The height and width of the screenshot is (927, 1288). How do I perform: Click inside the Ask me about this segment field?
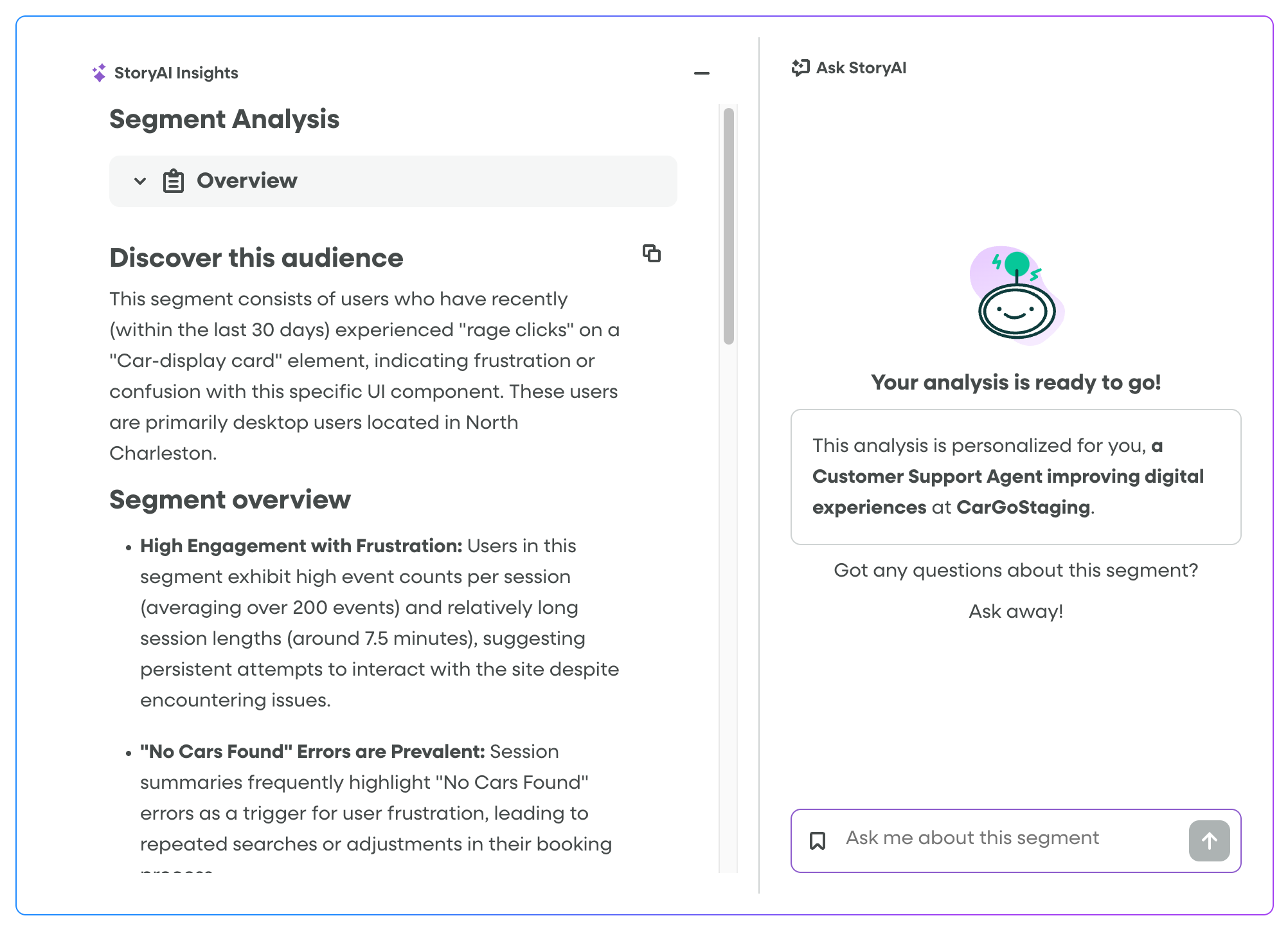996,838
